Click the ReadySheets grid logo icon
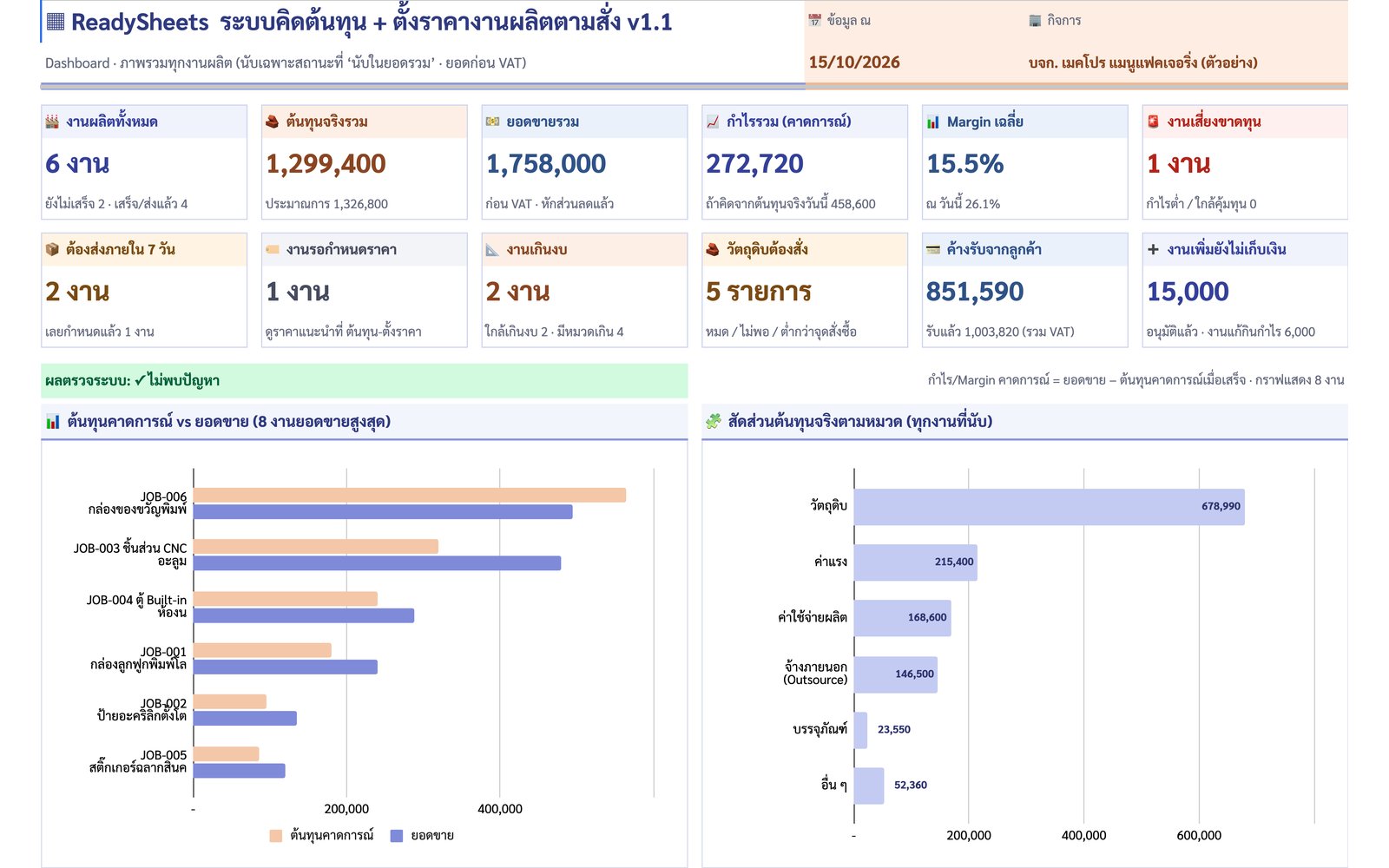 pyautogui.click(x=55, y=22)
